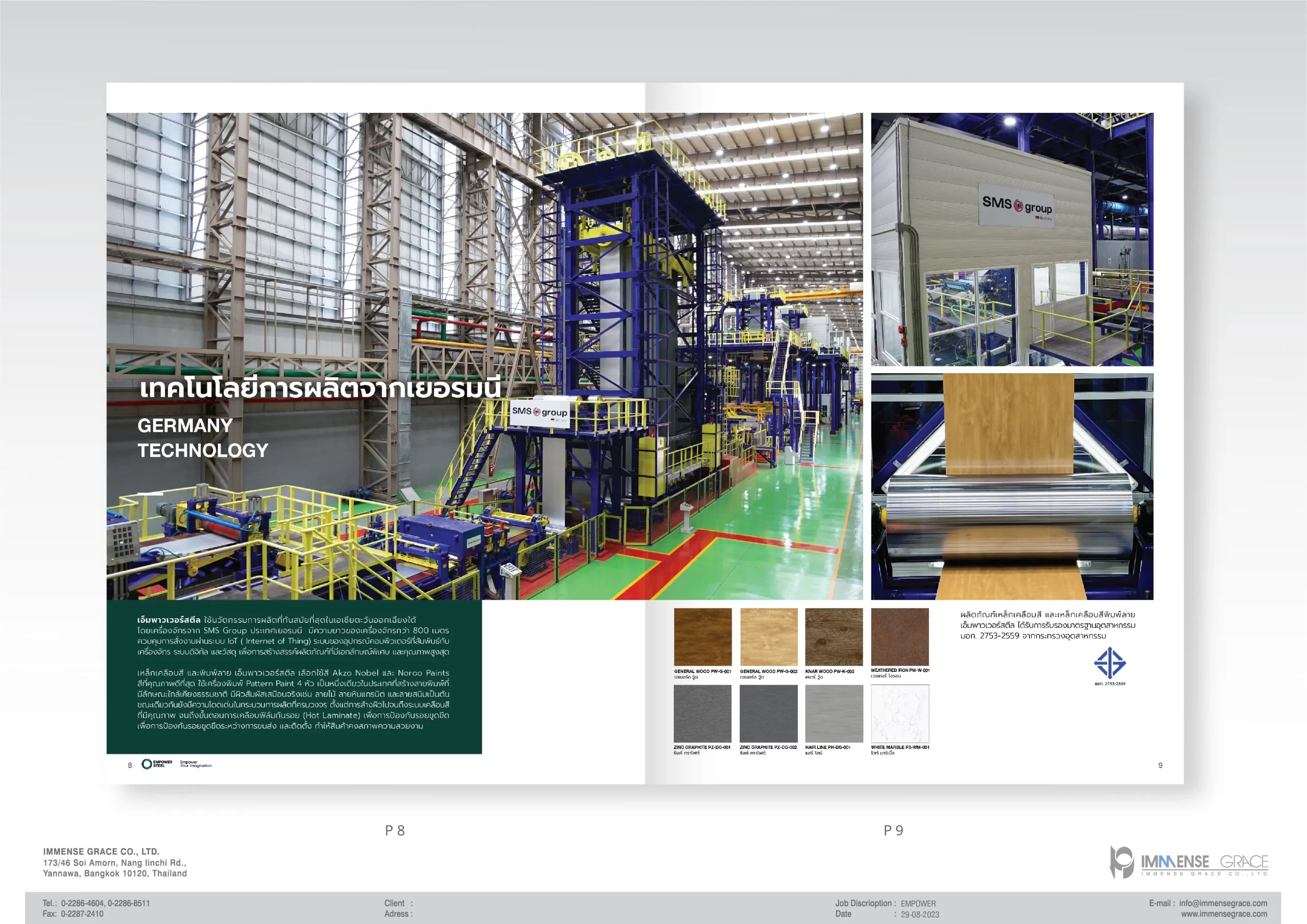
Task: Select the White Marble PS-WM-001 swatch
Action: tap(900, 713)
